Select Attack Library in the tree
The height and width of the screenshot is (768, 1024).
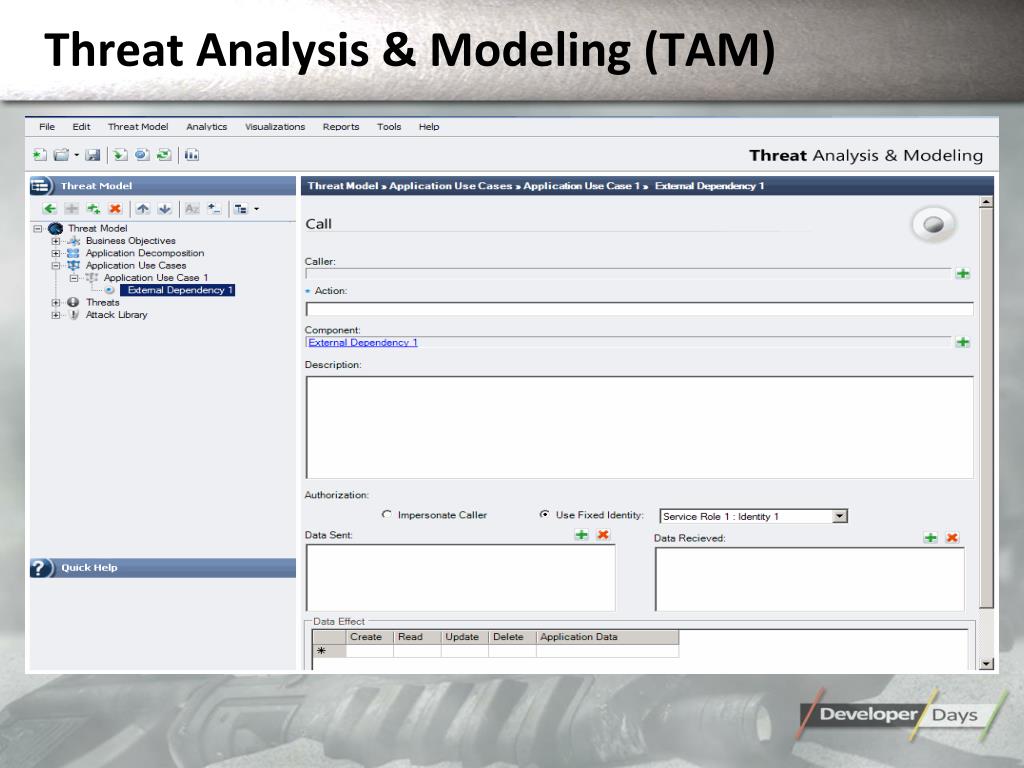pos(116,315)
